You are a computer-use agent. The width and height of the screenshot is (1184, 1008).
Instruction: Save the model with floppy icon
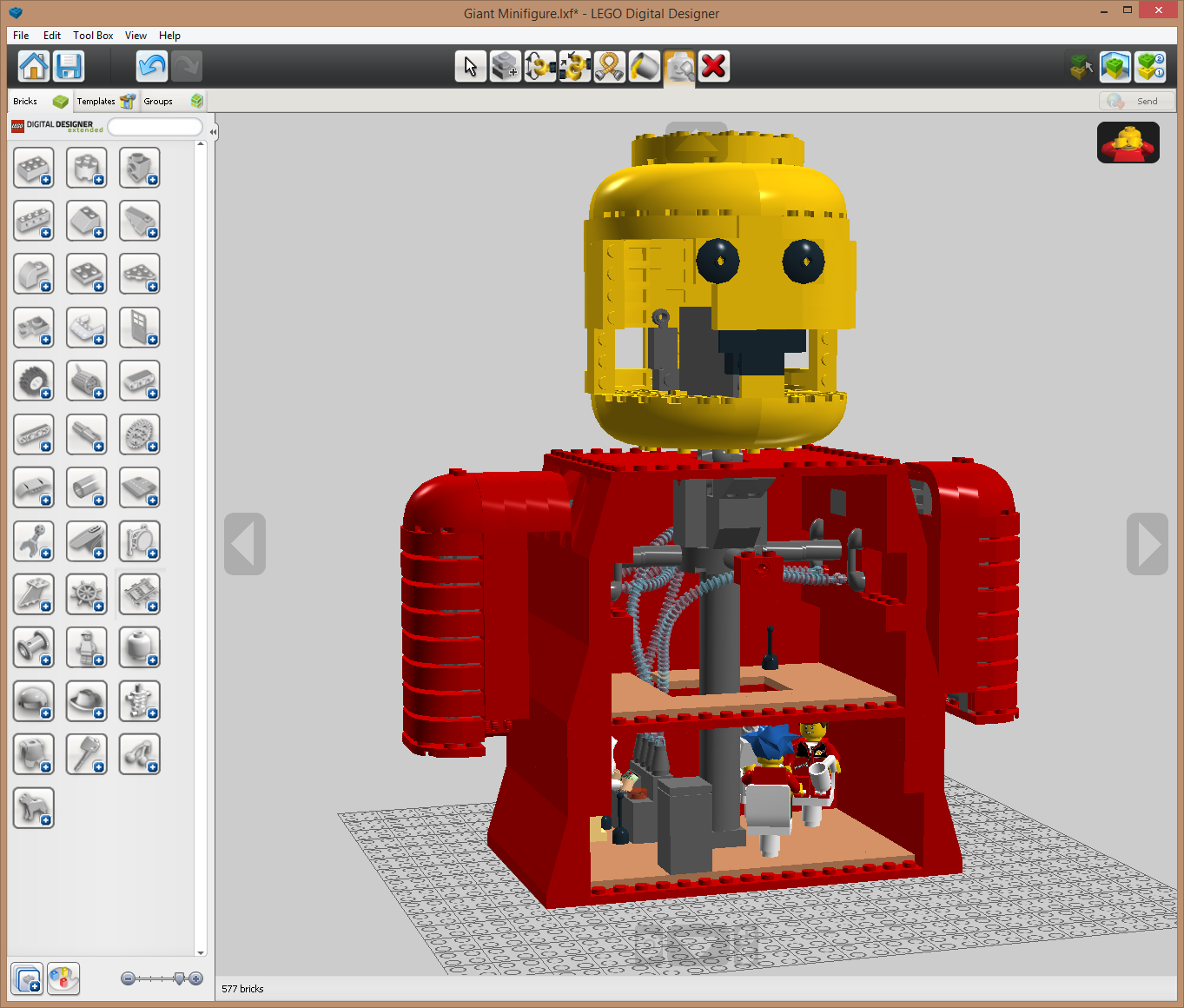point(69,67)
